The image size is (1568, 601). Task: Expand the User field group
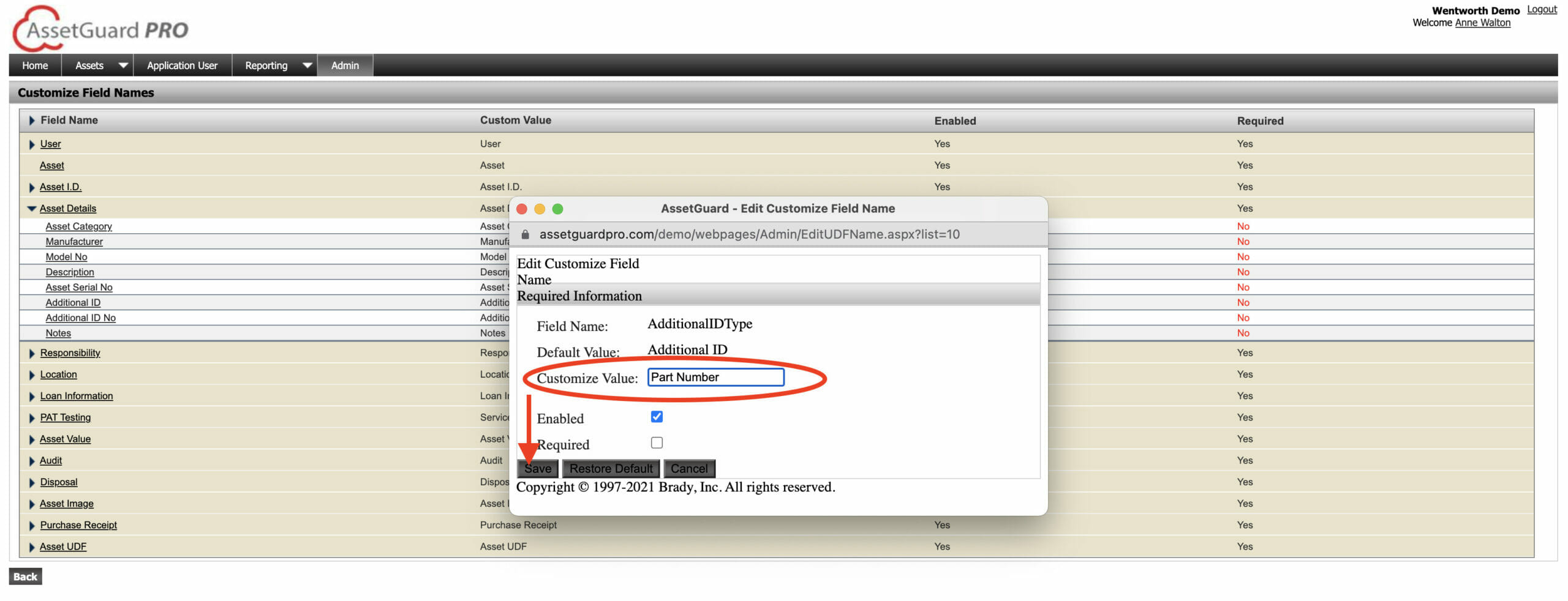tap(32, 144)
